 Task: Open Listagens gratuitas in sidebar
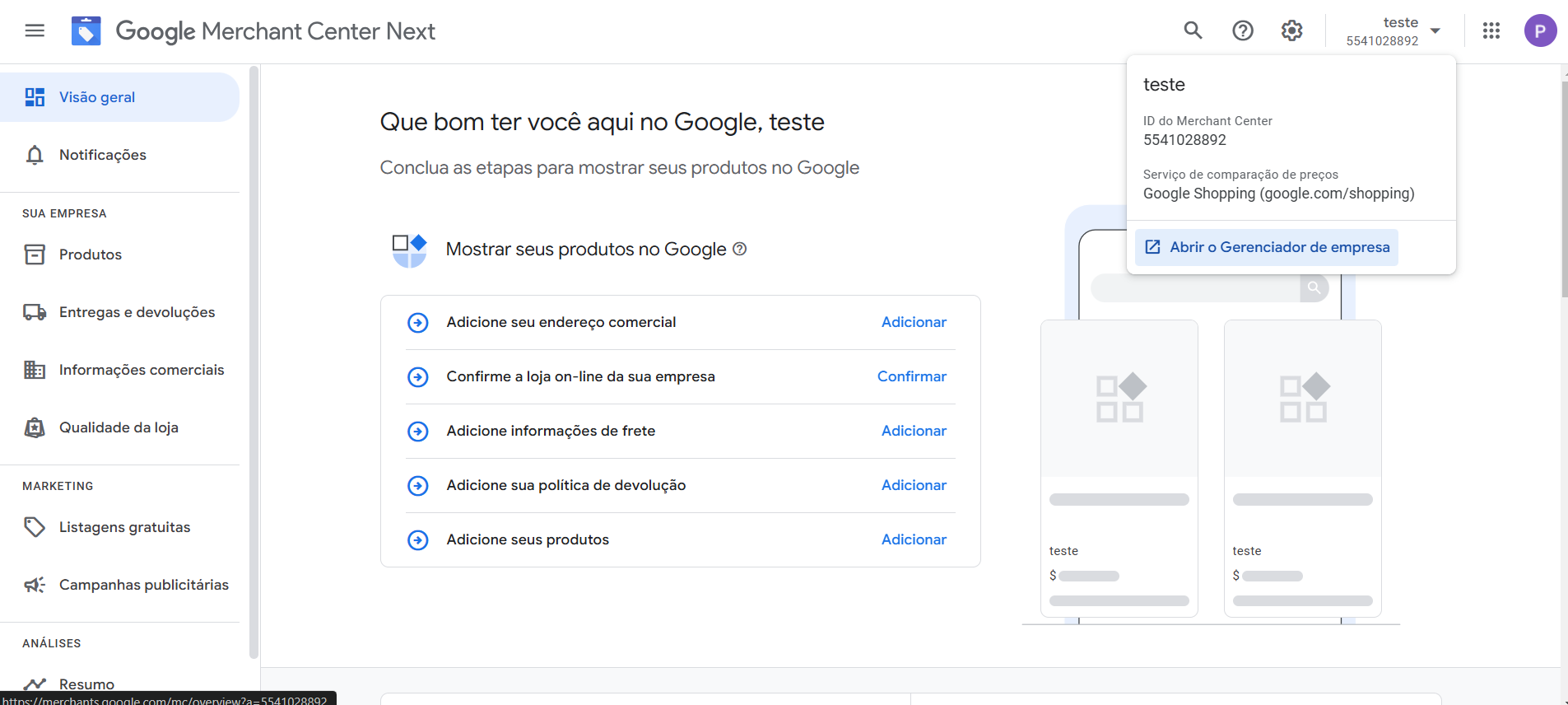120,527
